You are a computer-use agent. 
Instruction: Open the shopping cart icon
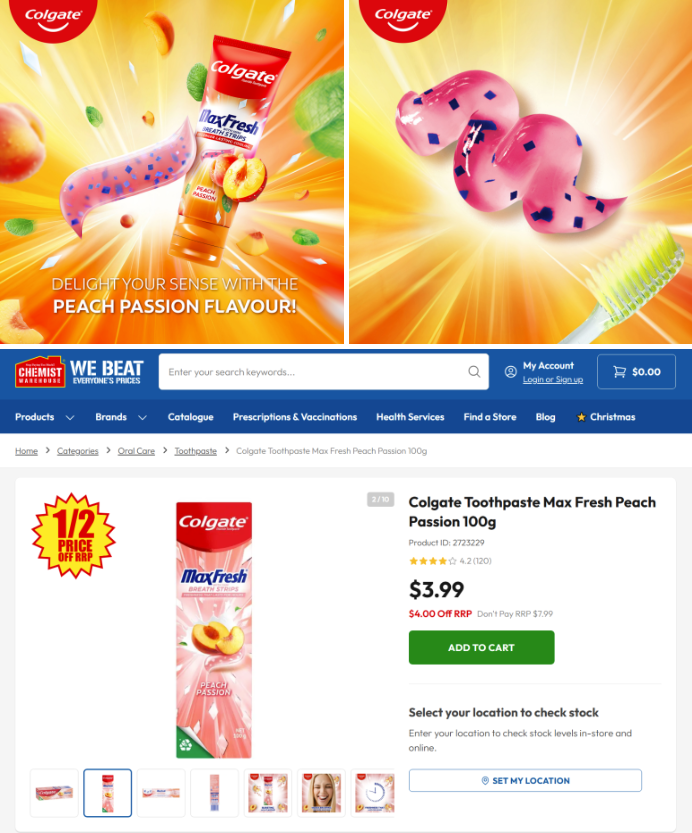[x=619, y=372]
